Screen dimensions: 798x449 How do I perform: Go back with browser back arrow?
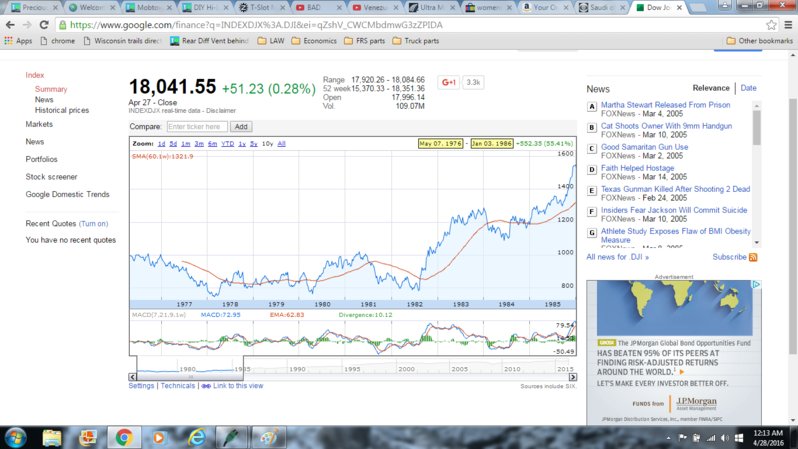(10, 25)
